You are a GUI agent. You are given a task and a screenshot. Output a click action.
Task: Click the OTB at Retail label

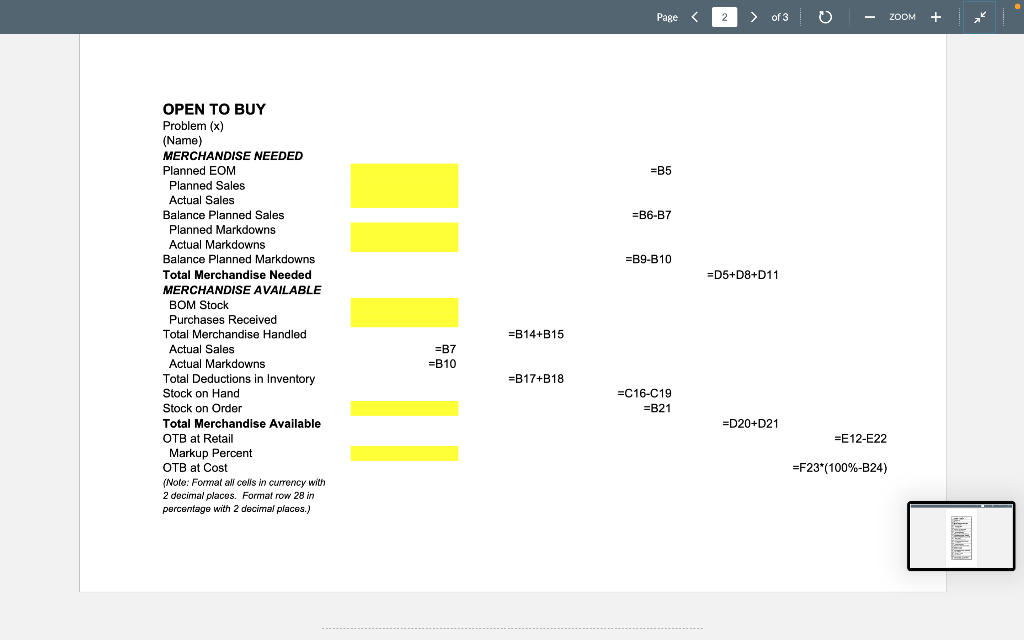tap(198, 439)
